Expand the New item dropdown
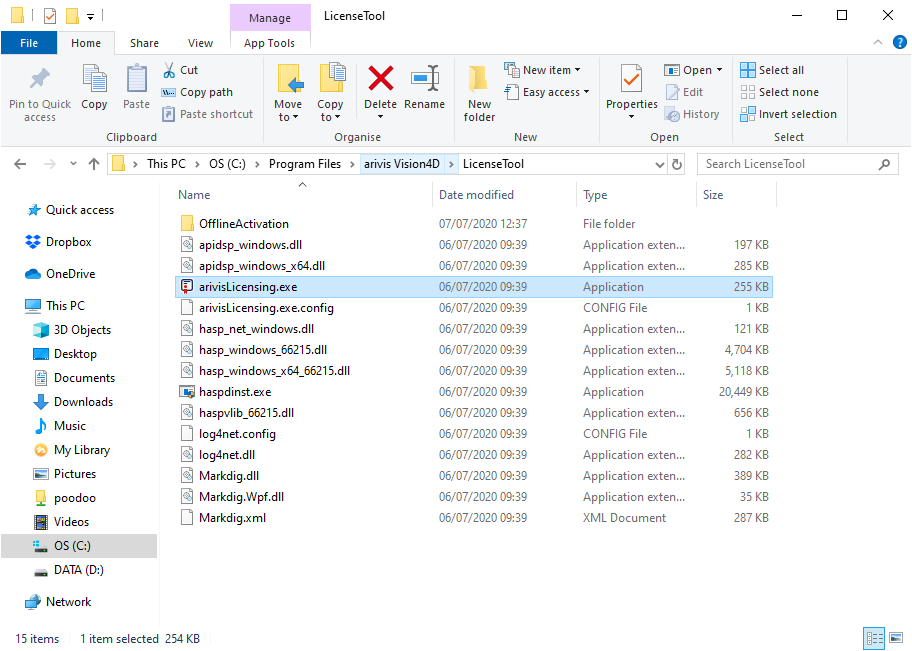 coord(545,69)
